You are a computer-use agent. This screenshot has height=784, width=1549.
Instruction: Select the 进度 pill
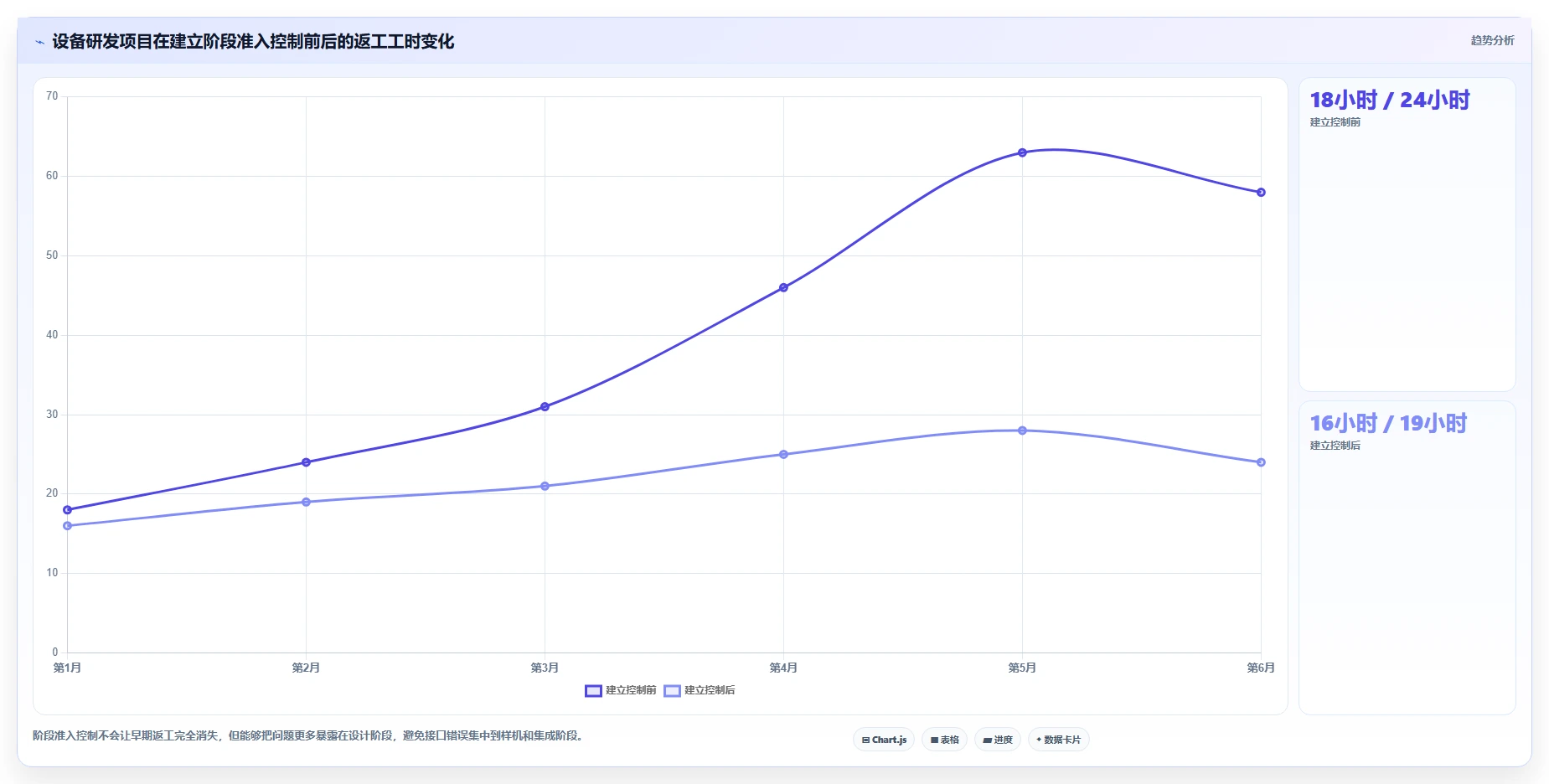point(998,740)
